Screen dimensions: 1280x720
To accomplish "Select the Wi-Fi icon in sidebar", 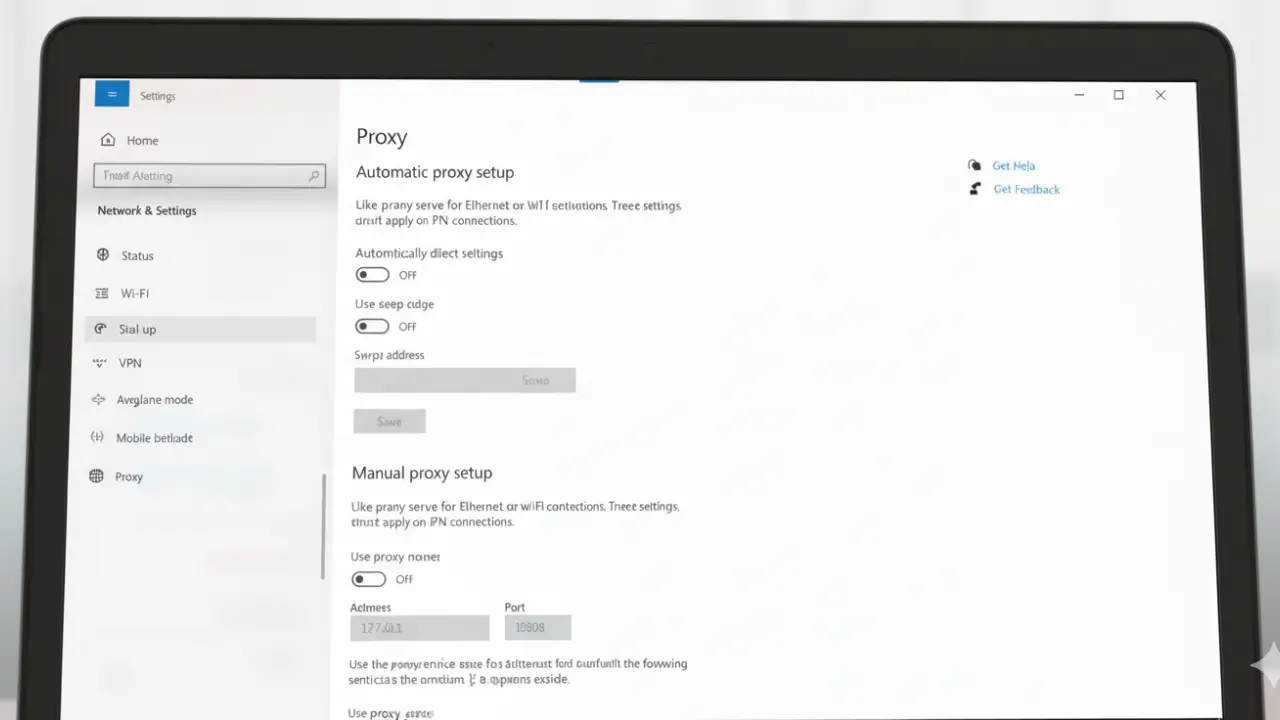I will click(101, 293).
